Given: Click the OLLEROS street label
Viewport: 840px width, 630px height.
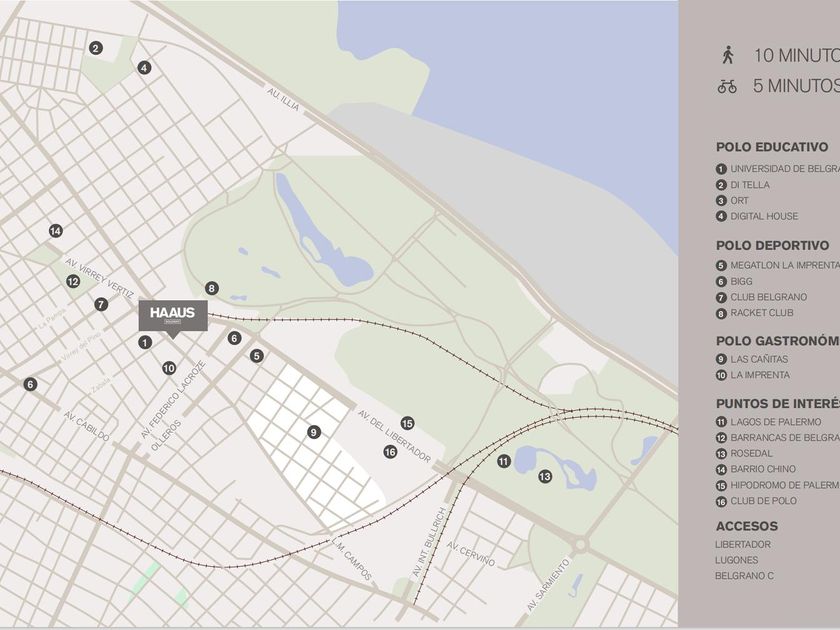Looking at the screenshot, I should (x=166, y=435).
